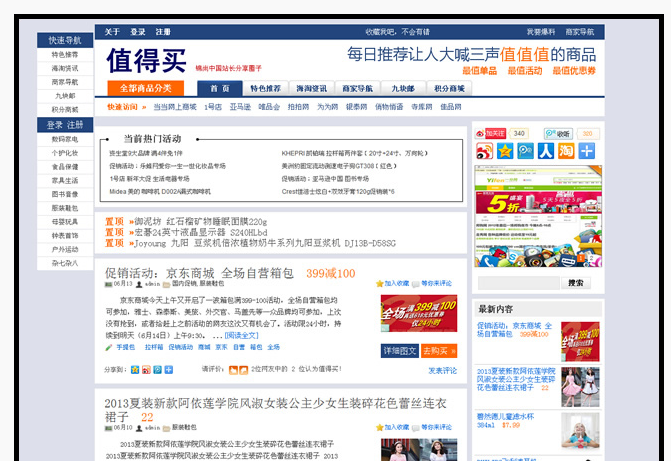The width and height of the screenshot is (671, 461).
Task: Click 加入收藏 star on 京东商城 post
Action: point(392,283)
